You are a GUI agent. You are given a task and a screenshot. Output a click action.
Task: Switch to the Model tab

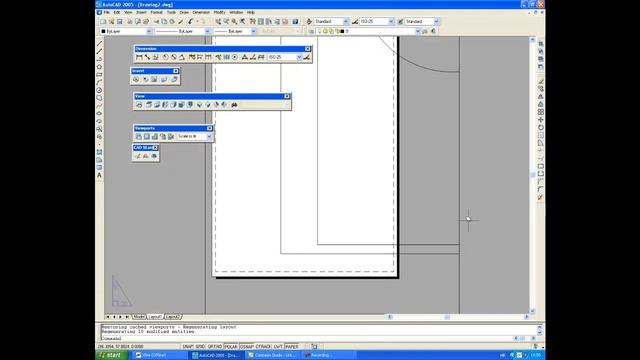(139, 317)
